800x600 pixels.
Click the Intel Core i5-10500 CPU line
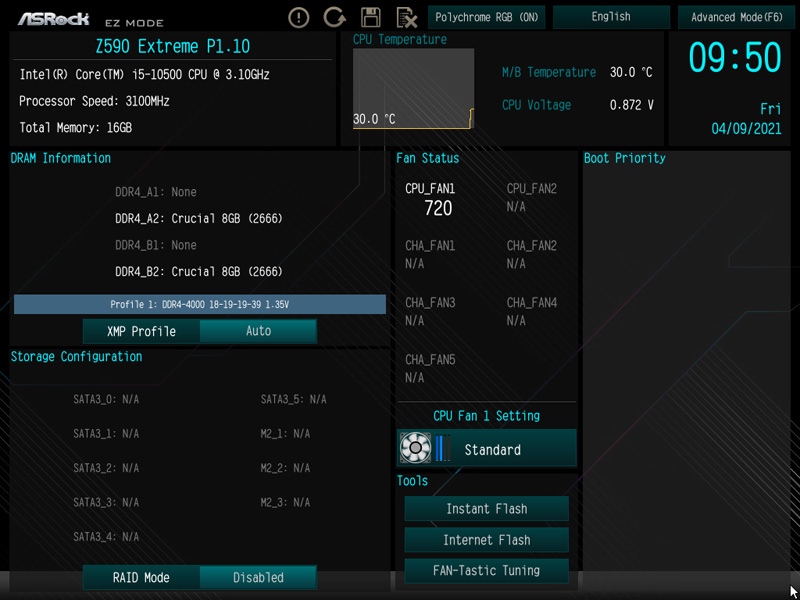pos(144,75)
